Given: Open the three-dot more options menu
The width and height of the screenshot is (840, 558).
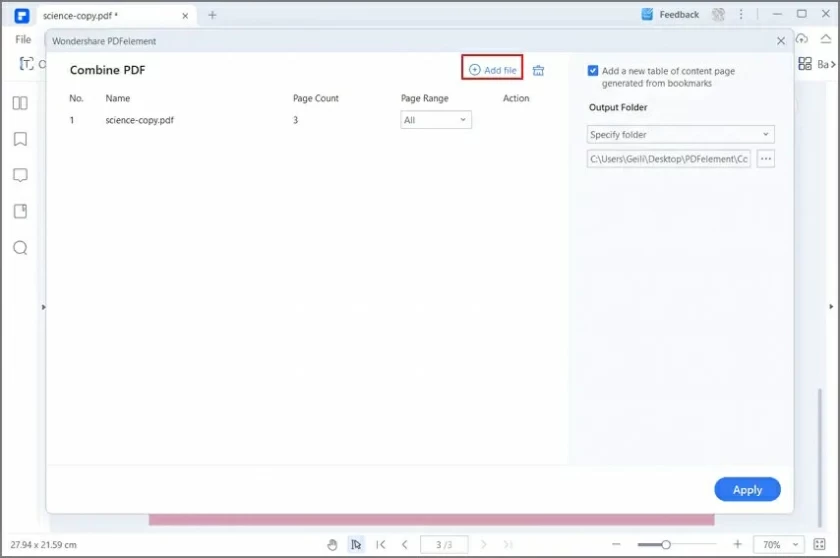Looking at the screenshot, I should [x=741, y=14].
